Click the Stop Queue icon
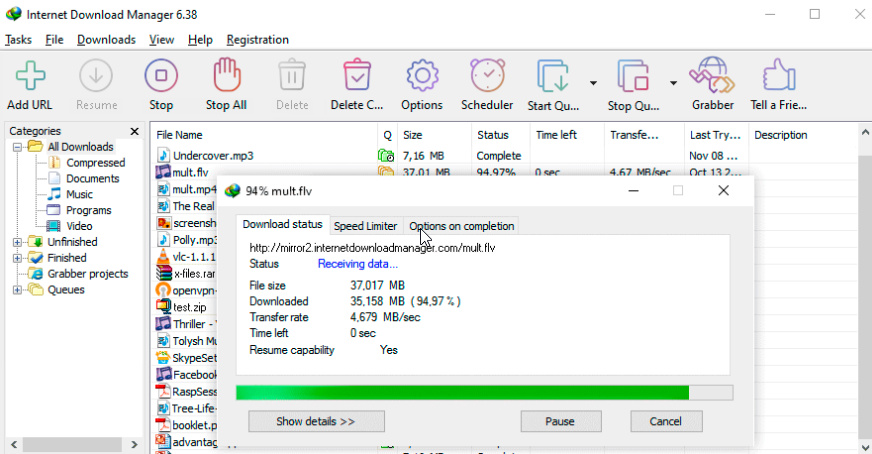 (633, 76)
